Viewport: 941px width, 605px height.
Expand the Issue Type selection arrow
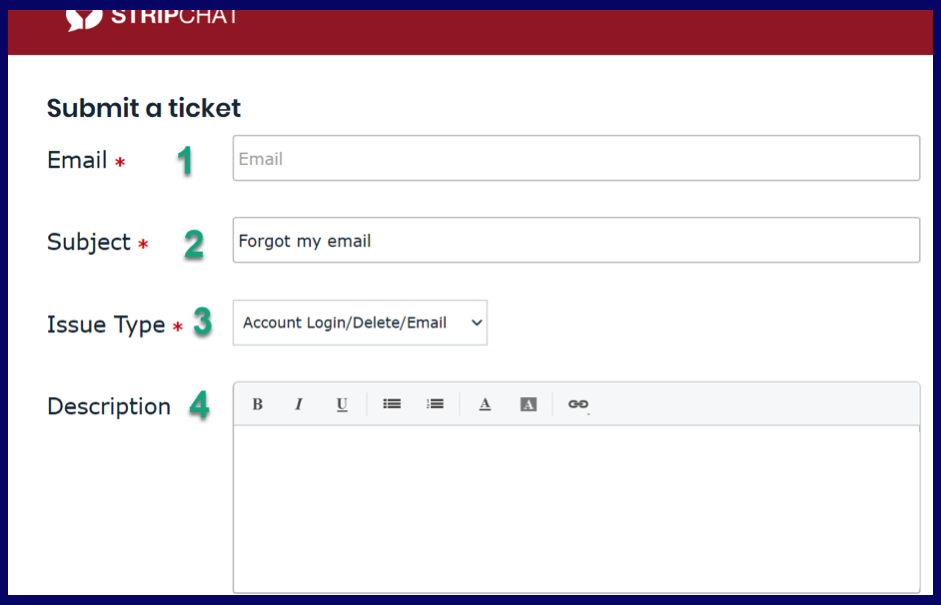[474, 322]
